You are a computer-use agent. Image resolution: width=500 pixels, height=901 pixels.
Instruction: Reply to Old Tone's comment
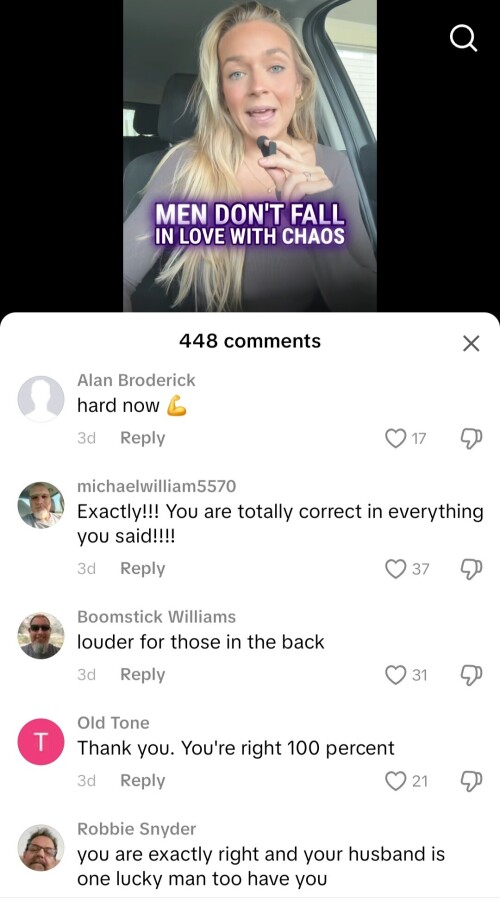pos(143,780)
